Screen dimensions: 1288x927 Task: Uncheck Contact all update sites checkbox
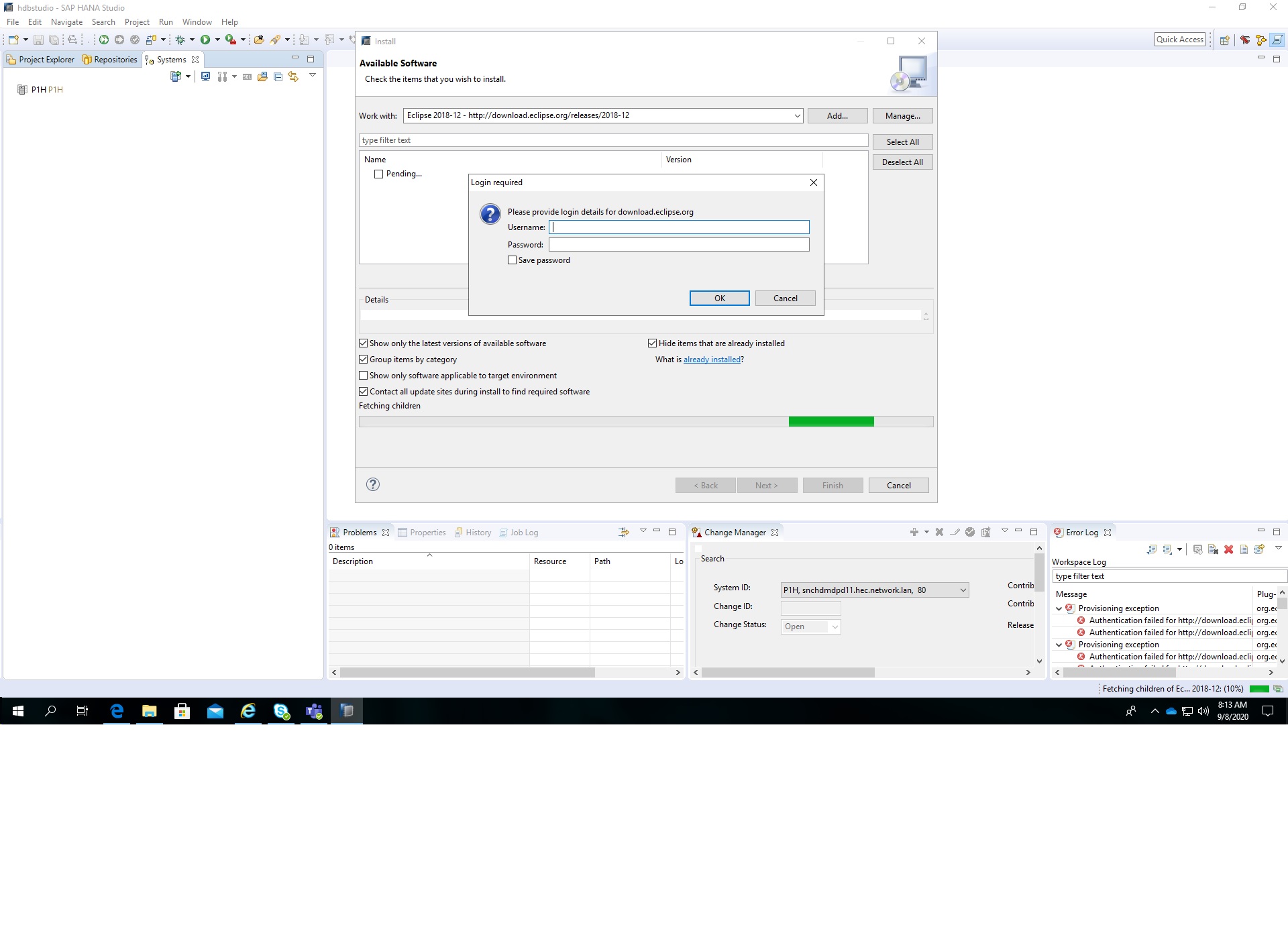pyautogui.click(x=364, y=391)
